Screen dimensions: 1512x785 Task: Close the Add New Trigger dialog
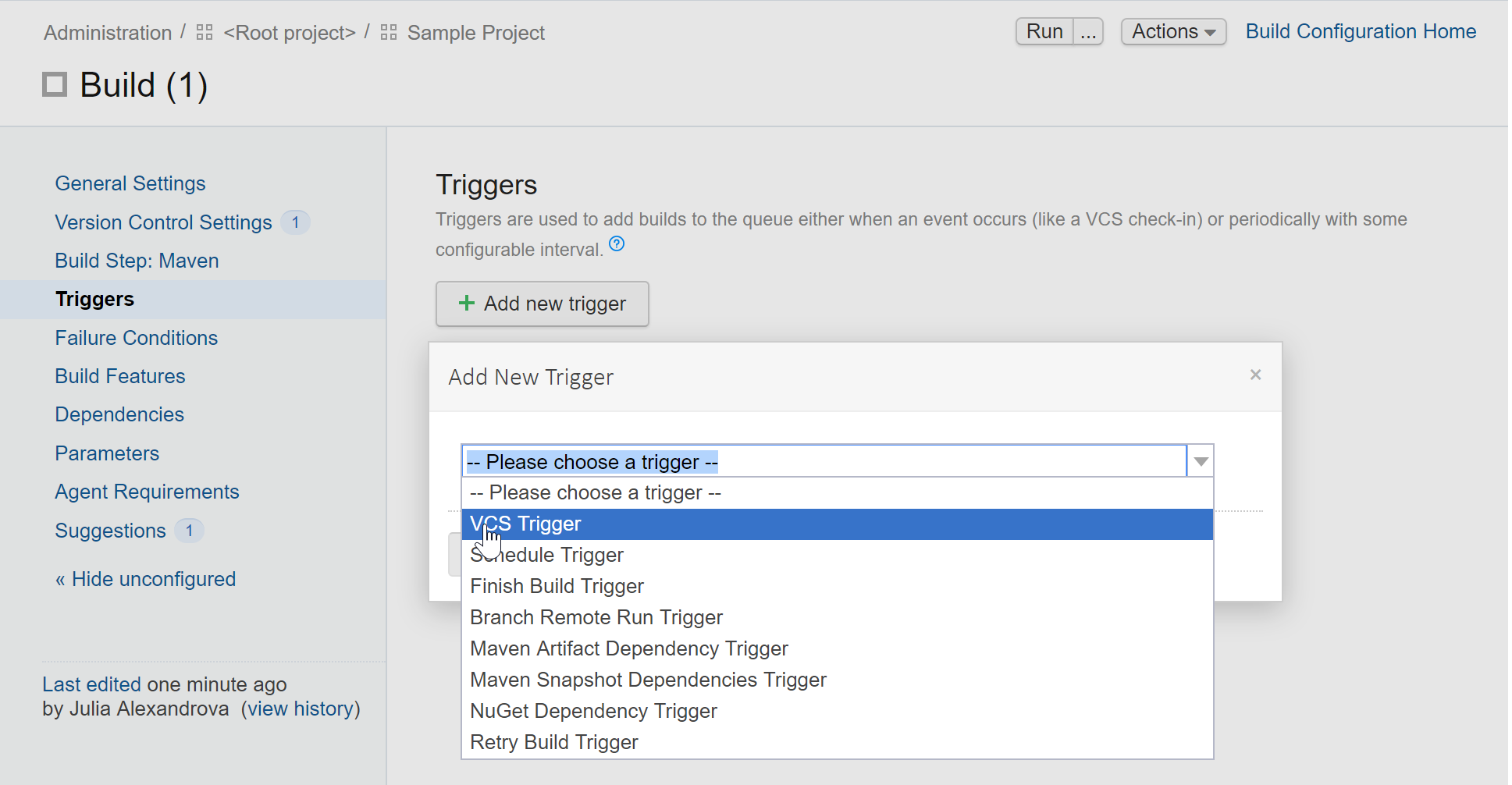pos(1255,375)
